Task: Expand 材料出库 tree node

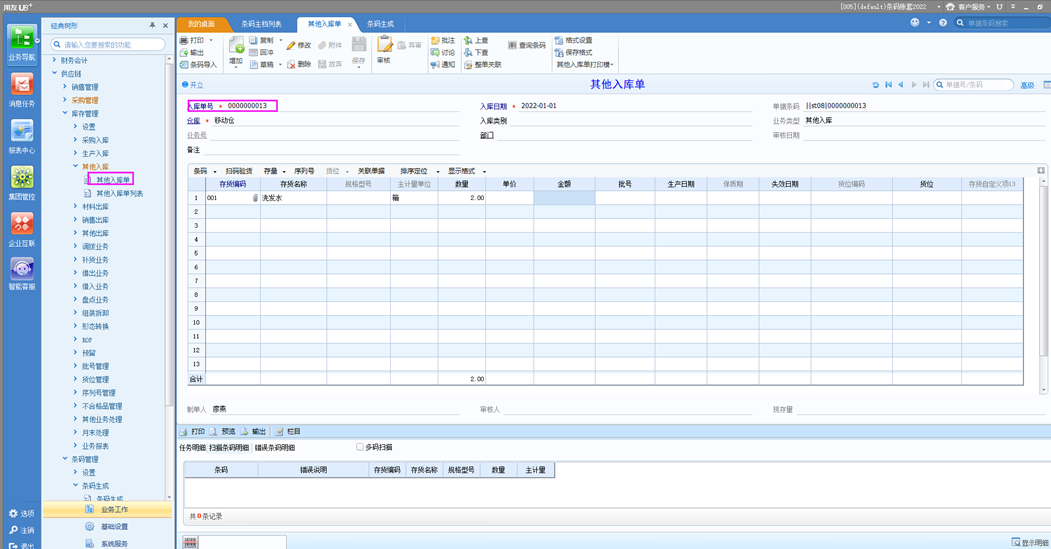Action: (x=75, y=206)
